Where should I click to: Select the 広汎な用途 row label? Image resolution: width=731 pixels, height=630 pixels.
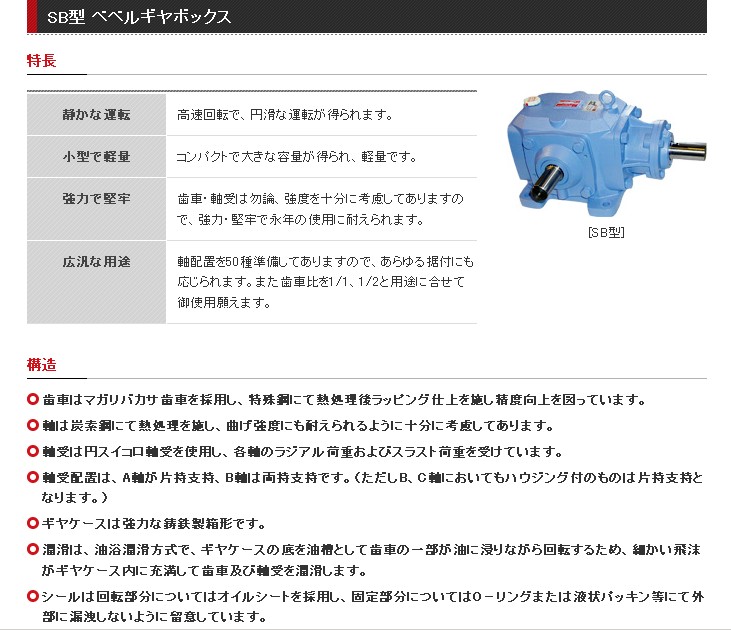(x=96, y=262)
